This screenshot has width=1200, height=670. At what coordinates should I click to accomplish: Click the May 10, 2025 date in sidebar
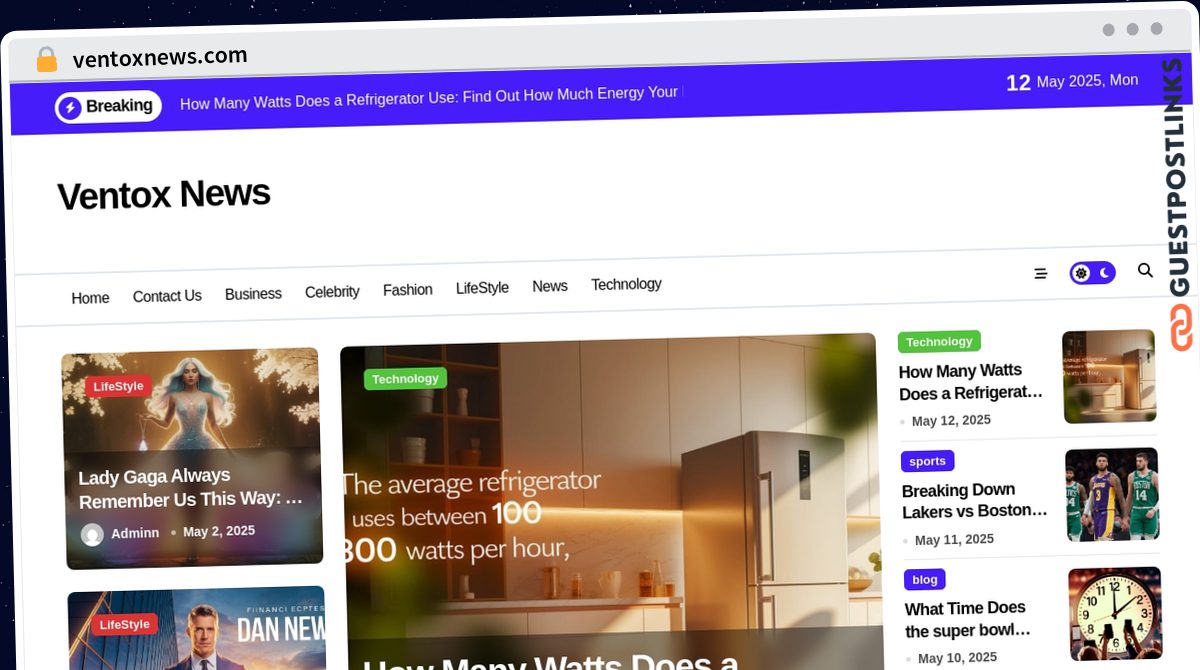click(957, 658)
